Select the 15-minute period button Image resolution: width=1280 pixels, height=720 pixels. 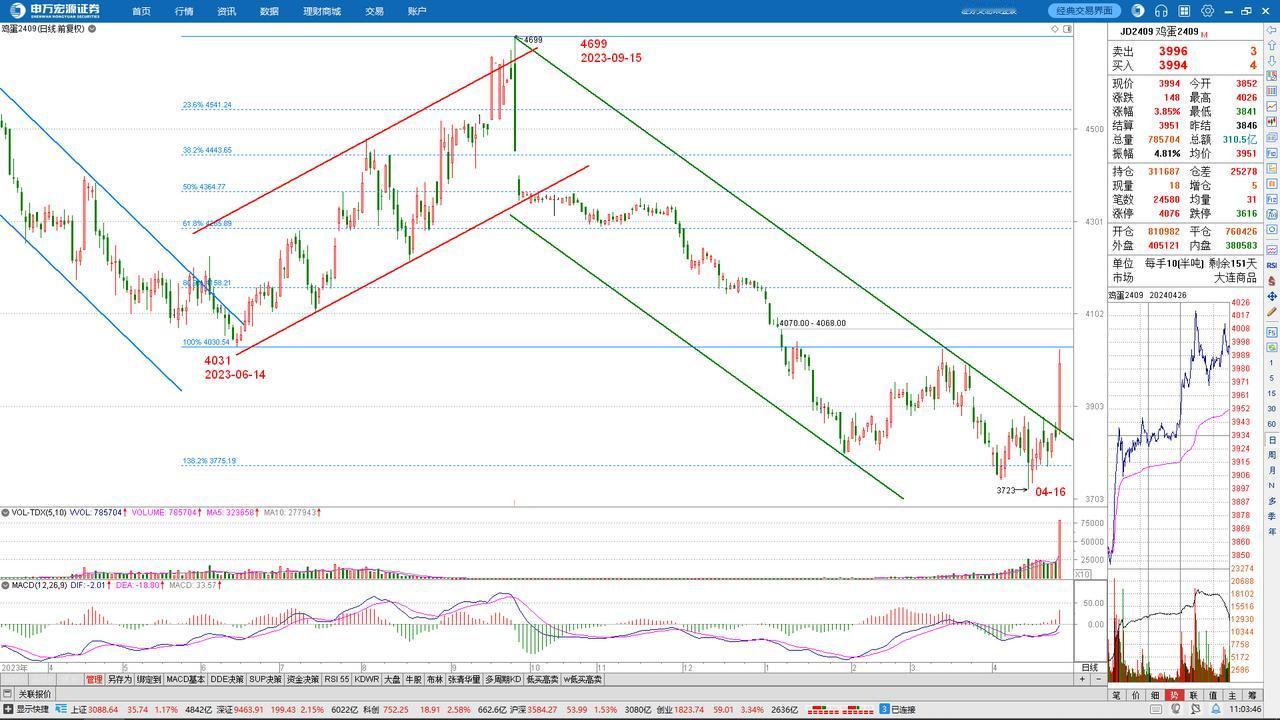[x=1271, y=393]
